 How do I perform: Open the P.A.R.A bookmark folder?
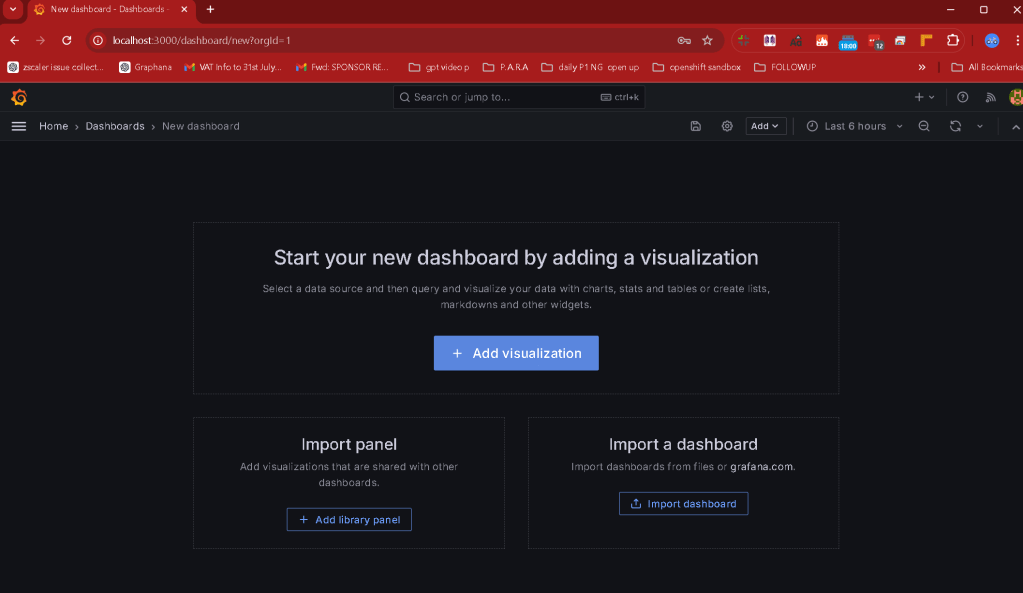coord(506,67)
